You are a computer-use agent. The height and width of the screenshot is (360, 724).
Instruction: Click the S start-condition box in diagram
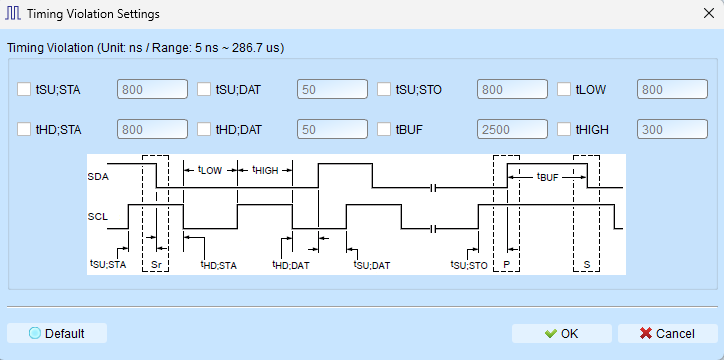coord(586,213)
